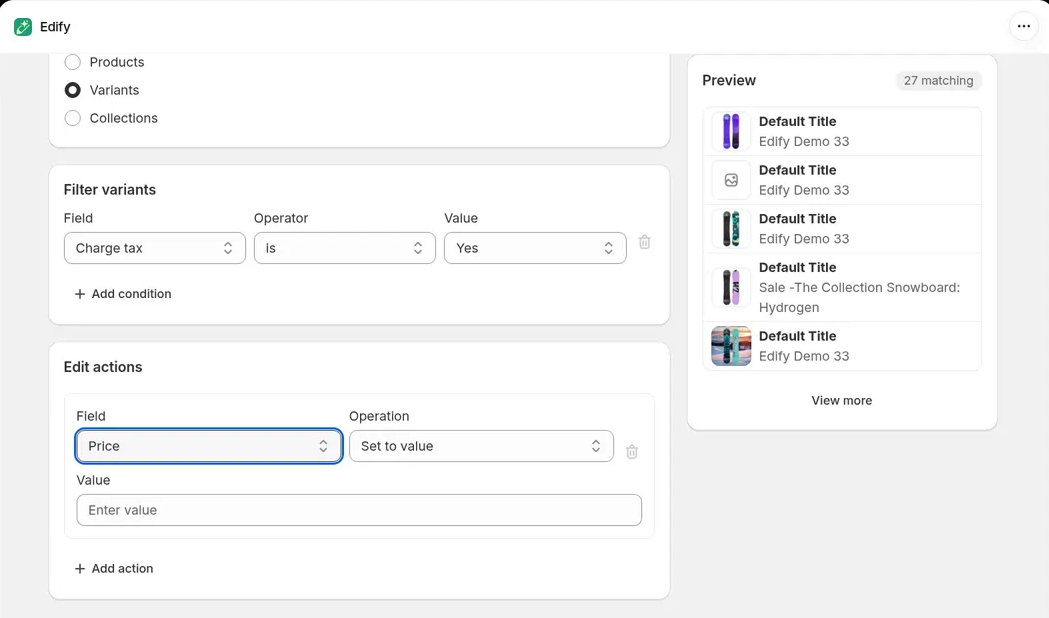Click Sale -The Collection Snowboard: Hydrogen text

859,298
